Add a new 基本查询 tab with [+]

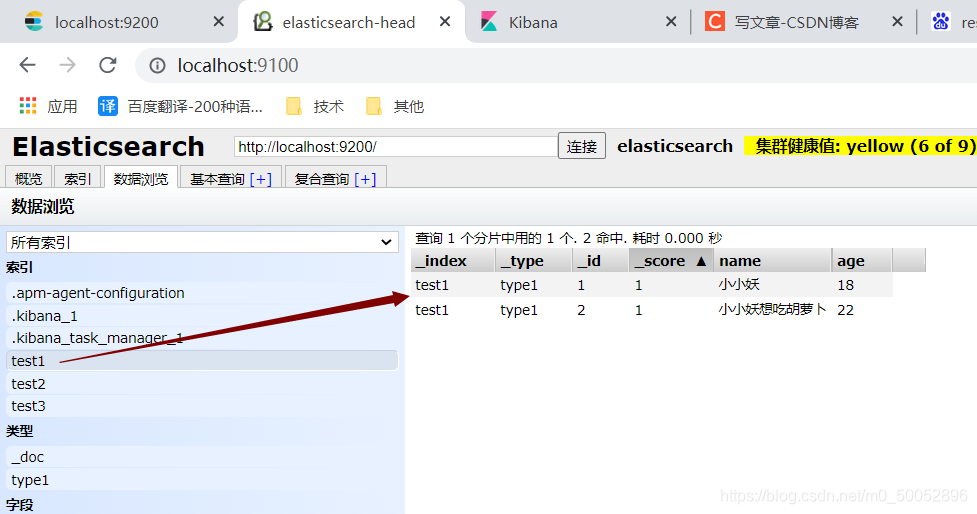[x=260, y=179]
